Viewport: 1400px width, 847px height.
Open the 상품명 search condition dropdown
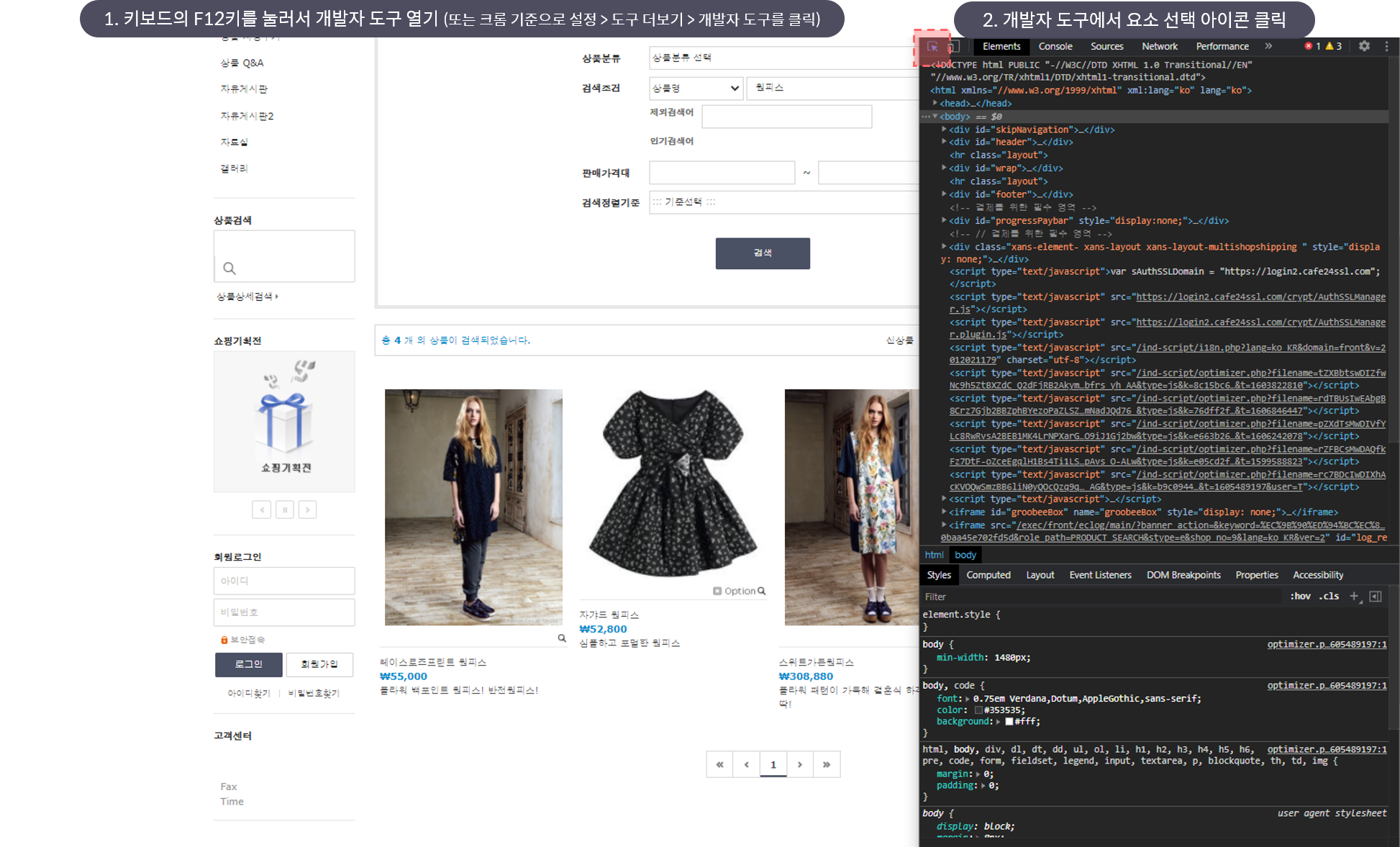click(696, 88)
